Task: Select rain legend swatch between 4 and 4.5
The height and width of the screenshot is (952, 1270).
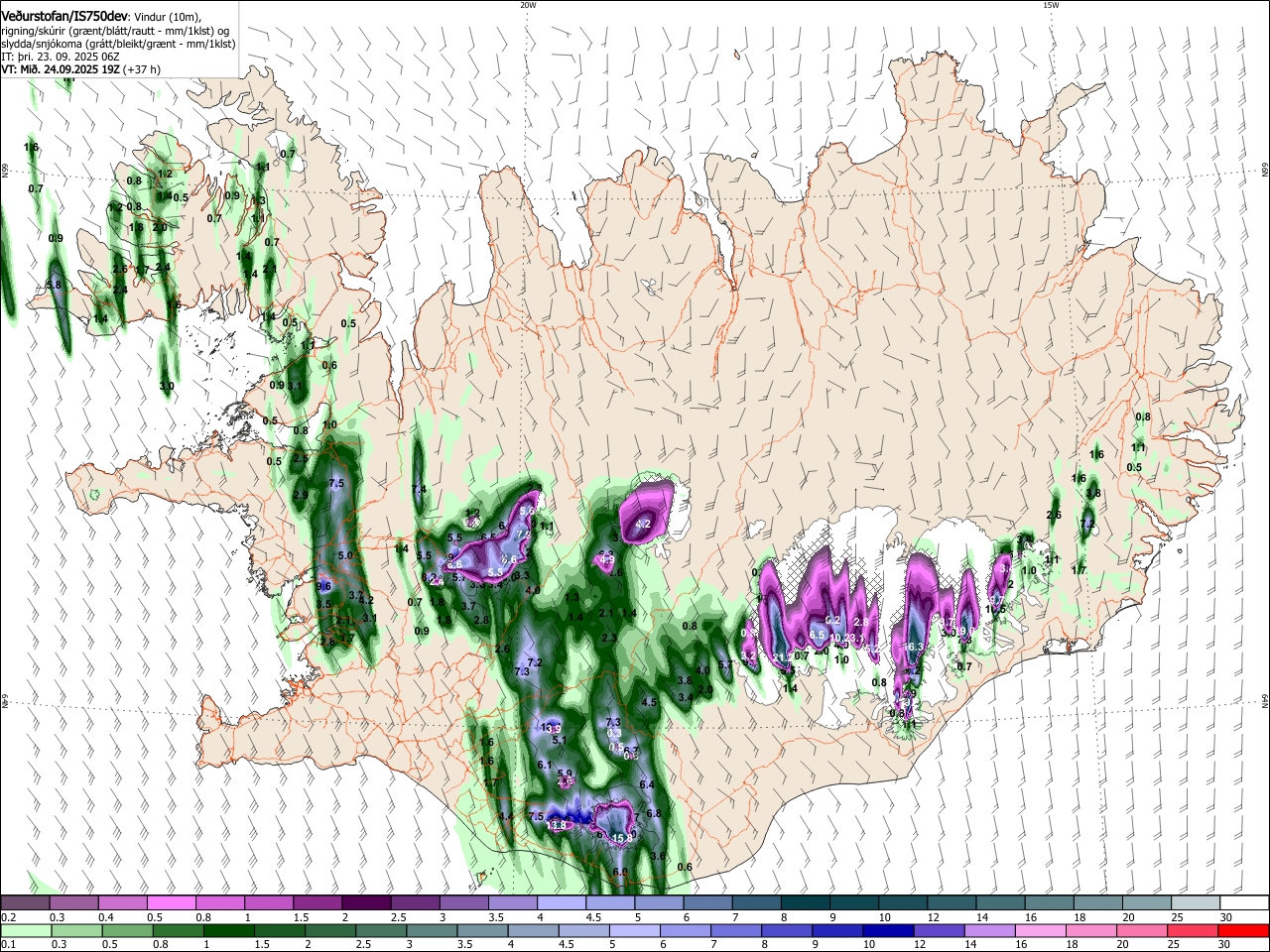Action: click(x=532, y=930)
